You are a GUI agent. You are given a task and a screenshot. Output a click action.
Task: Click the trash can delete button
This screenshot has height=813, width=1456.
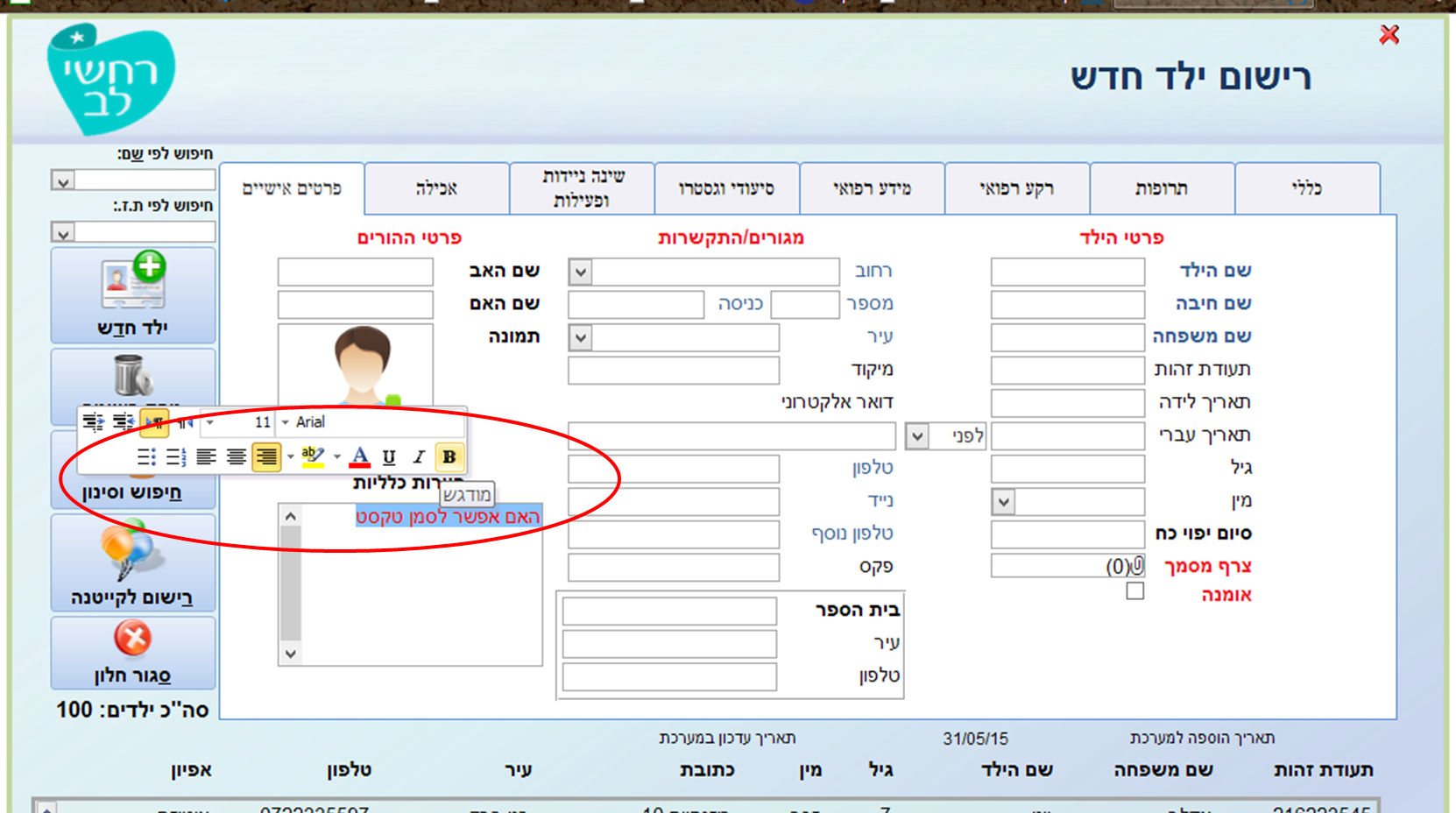click(x=133, y=378)
